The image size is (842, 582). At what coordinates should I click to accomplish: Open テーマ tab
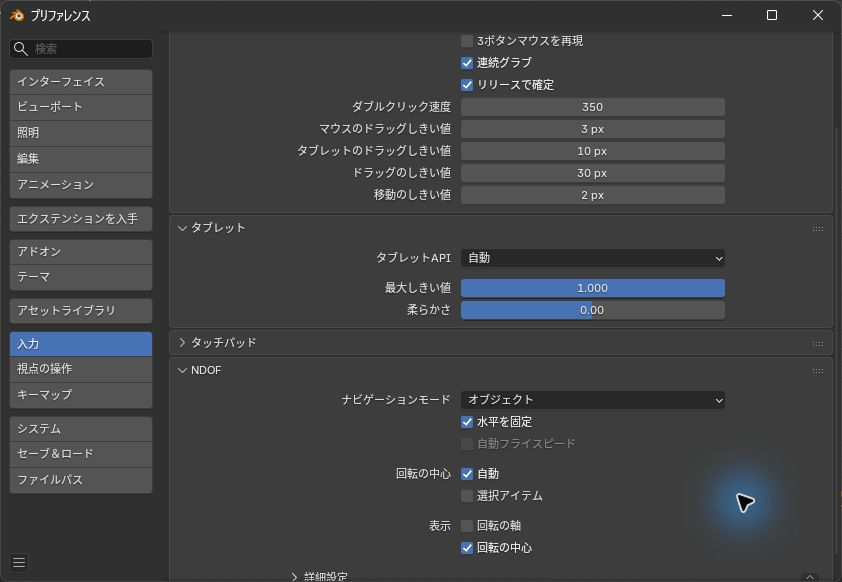coord(81,277)
